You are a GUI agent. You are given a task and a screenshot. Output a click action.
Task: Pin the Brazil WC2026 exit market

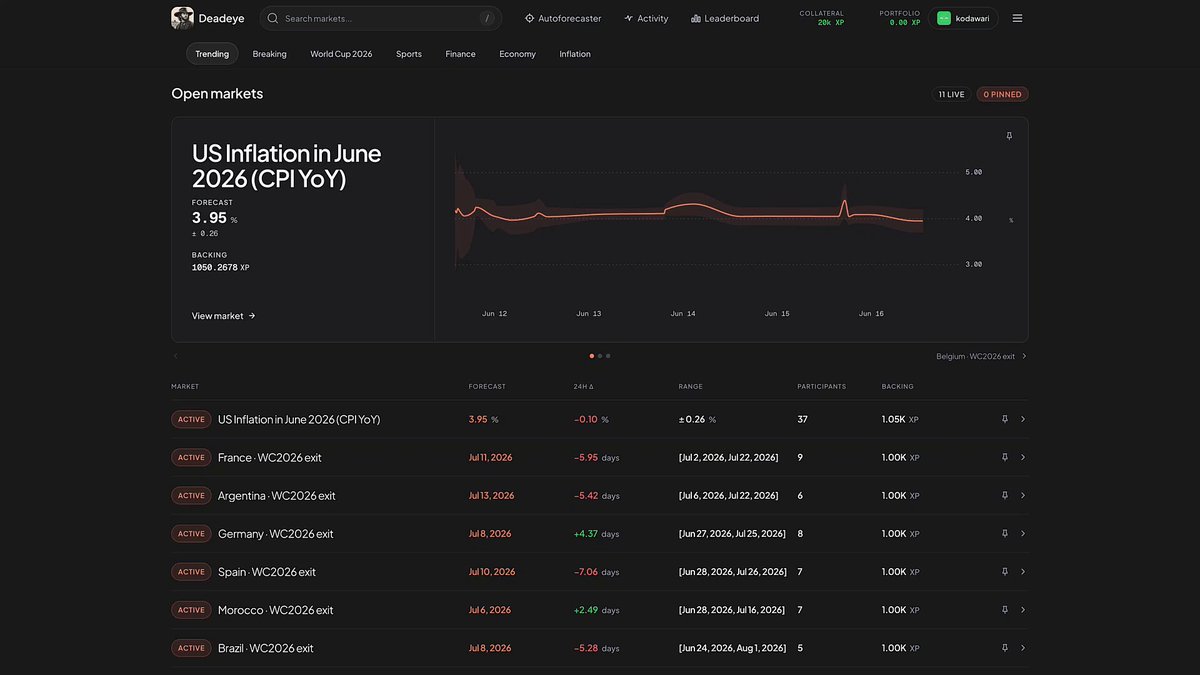click(x=1005, y=648)
